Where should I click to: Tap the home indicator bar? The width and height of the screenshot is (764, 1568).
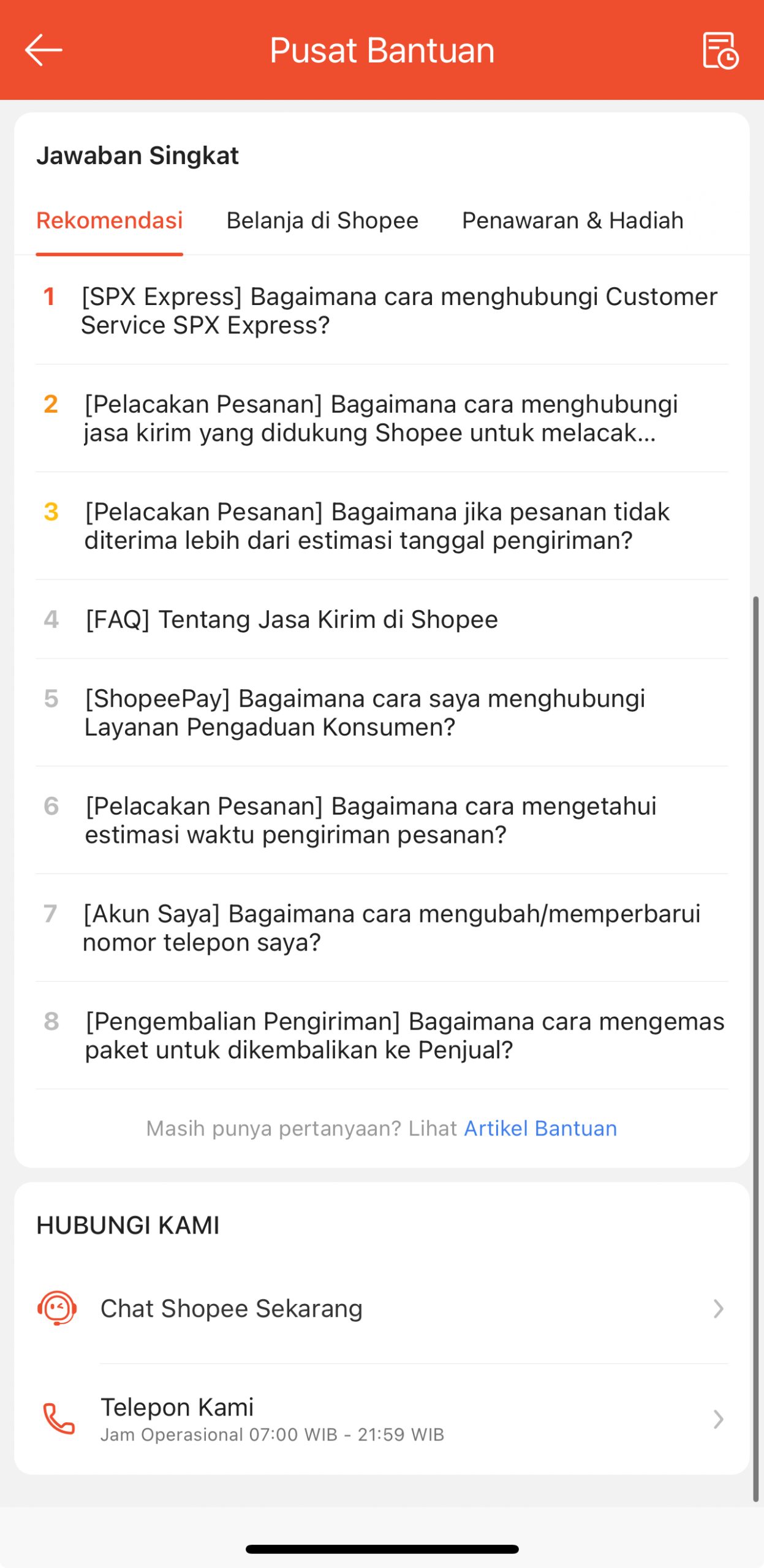382,1549
